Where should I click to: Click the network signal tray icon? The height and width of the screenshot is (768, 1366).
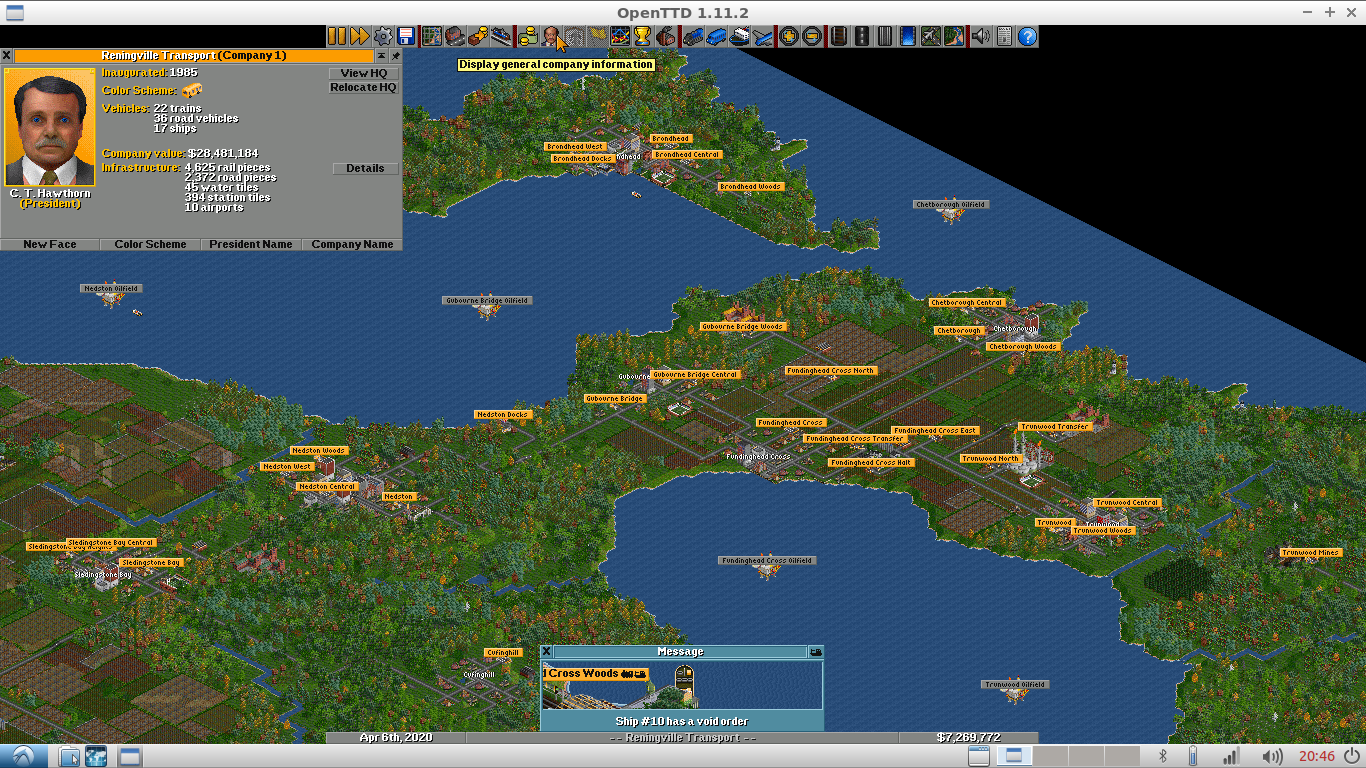point(1231,756)
